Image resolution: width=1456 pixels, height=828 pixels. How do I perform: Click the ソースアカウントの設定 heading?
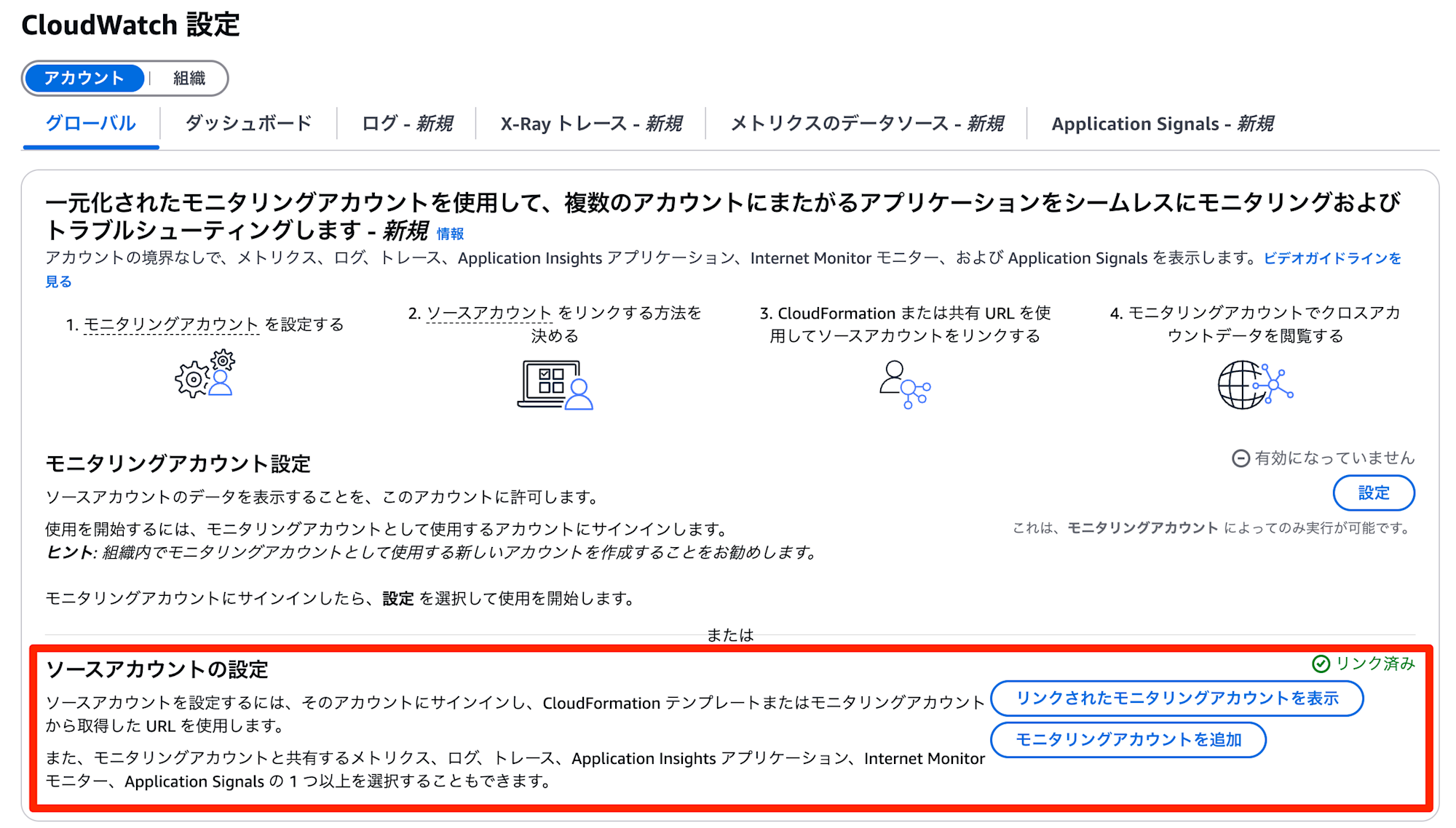(157, 669)
